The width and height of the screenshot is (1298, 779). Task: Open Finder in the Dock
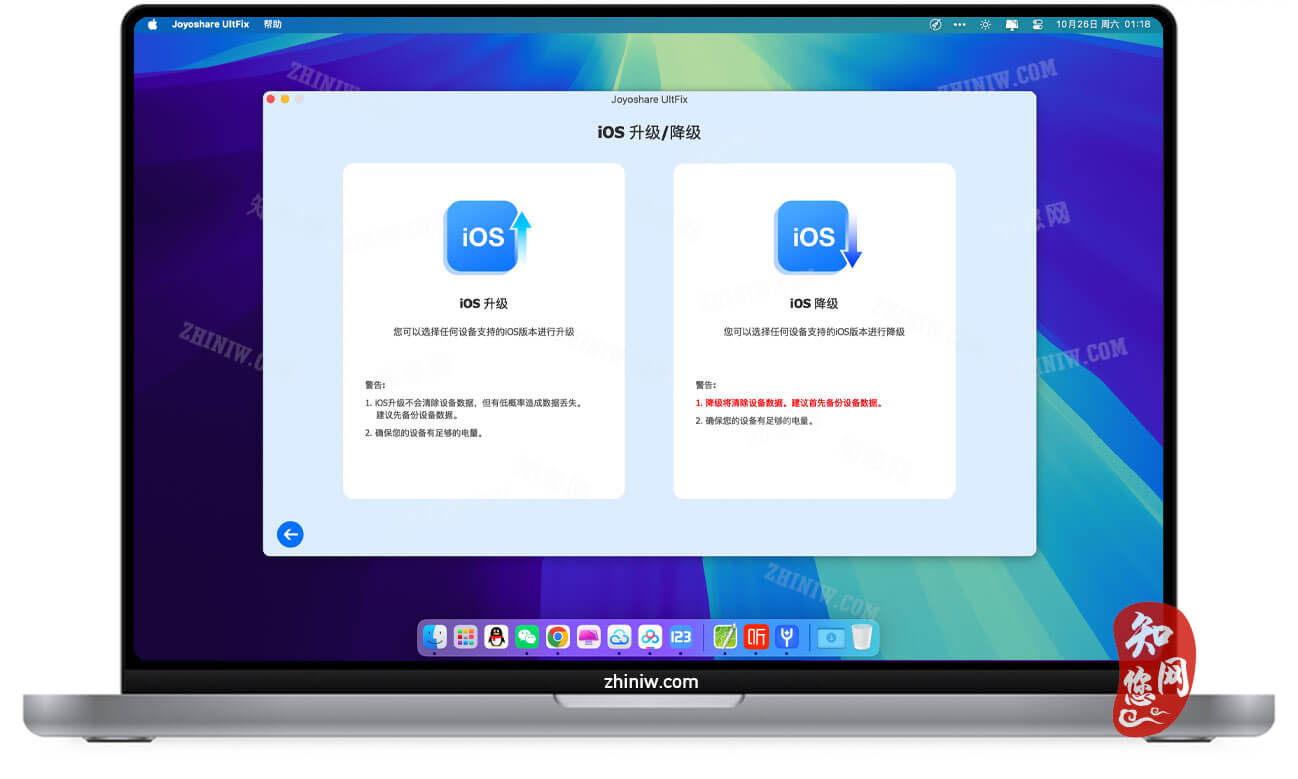[434, 637]
